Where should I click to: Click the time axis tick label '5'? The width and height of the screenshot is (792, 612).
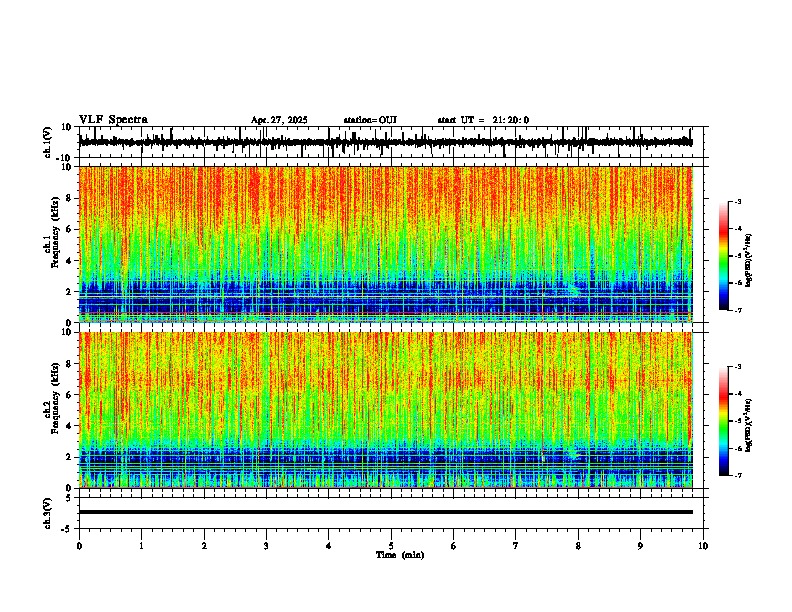[391, 546]
